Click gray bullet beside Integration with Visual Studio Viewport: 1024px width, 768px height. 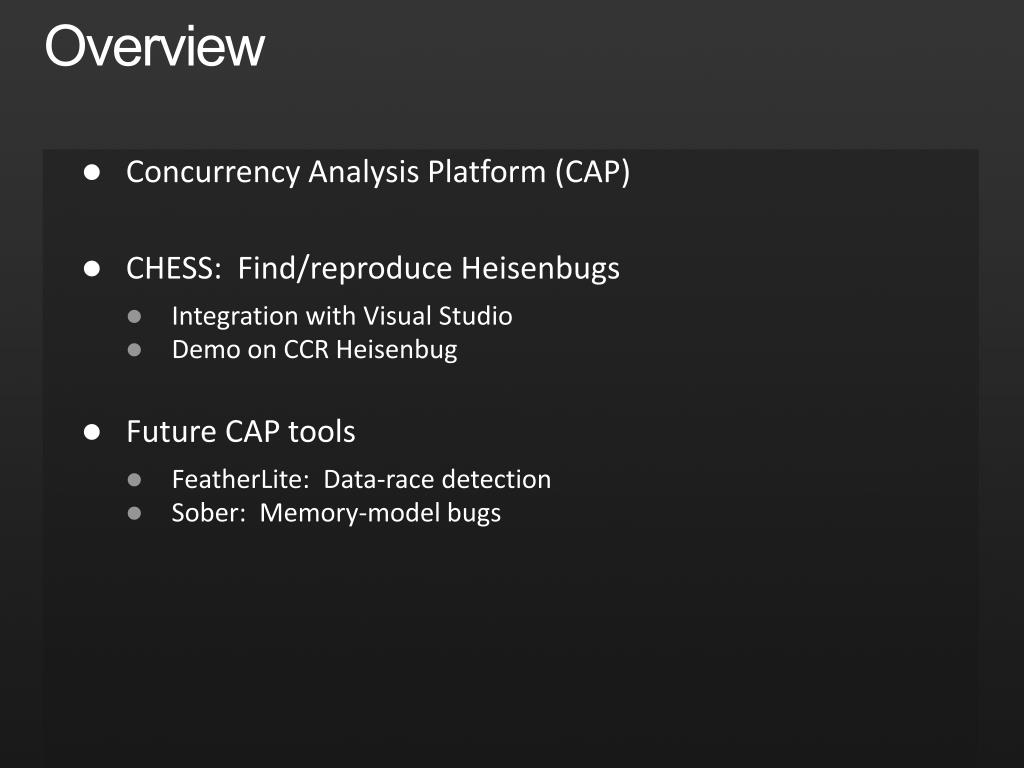click(x=135, y=317)
